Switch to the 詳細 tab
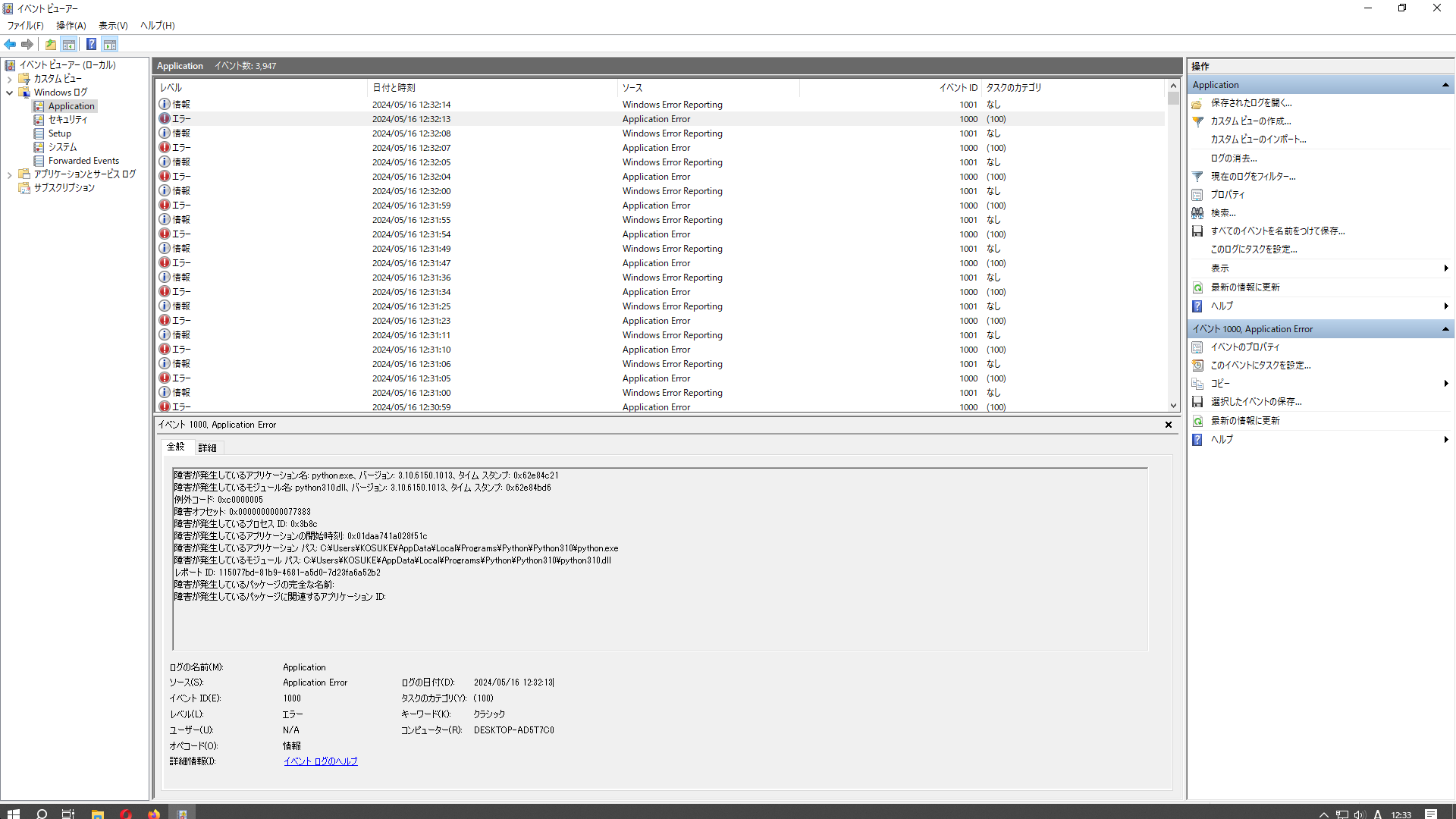This screenshot has width=1456, height=819. click(x=207, y=447)
